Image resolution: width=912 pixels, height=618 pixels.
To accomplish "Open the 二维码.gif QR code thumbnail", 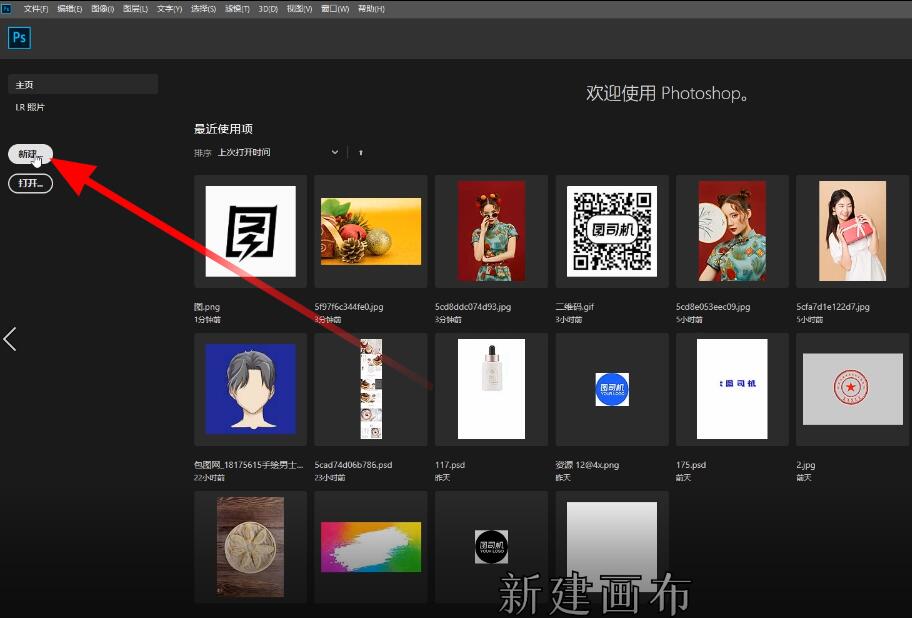I will 612,231.
